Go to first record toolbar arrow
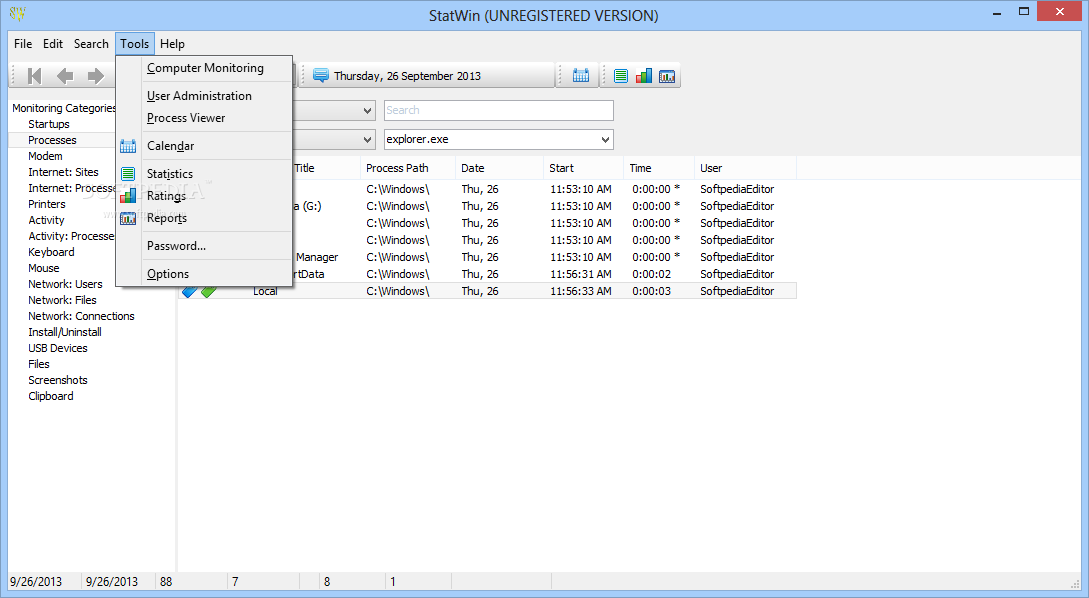 (34, 76)
